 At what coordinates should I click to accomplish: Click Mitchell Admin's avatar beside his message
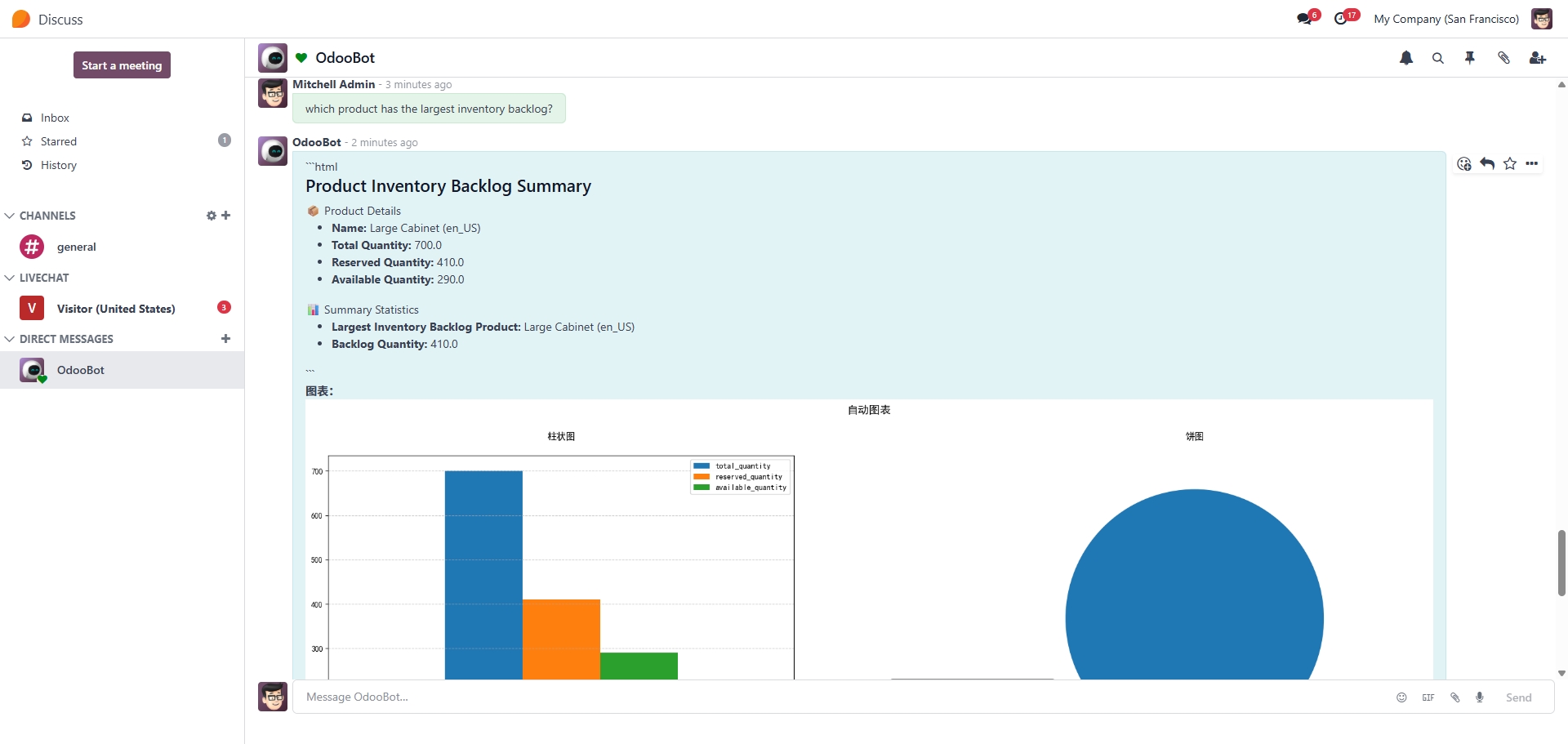[x=273, y=93]
